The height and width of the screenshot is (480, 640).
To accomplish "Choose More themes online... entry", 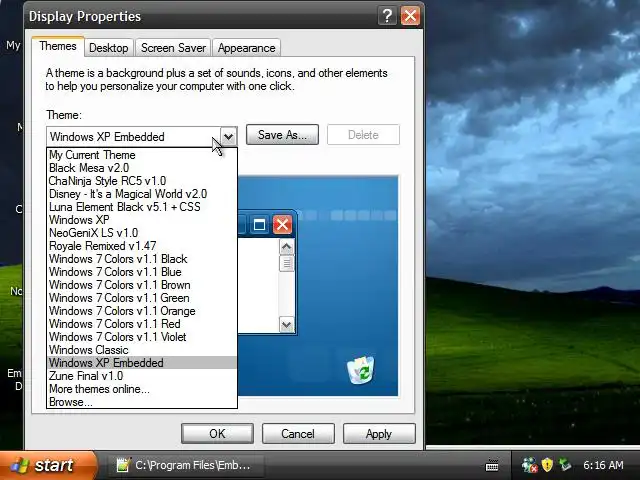I will 142,389.
